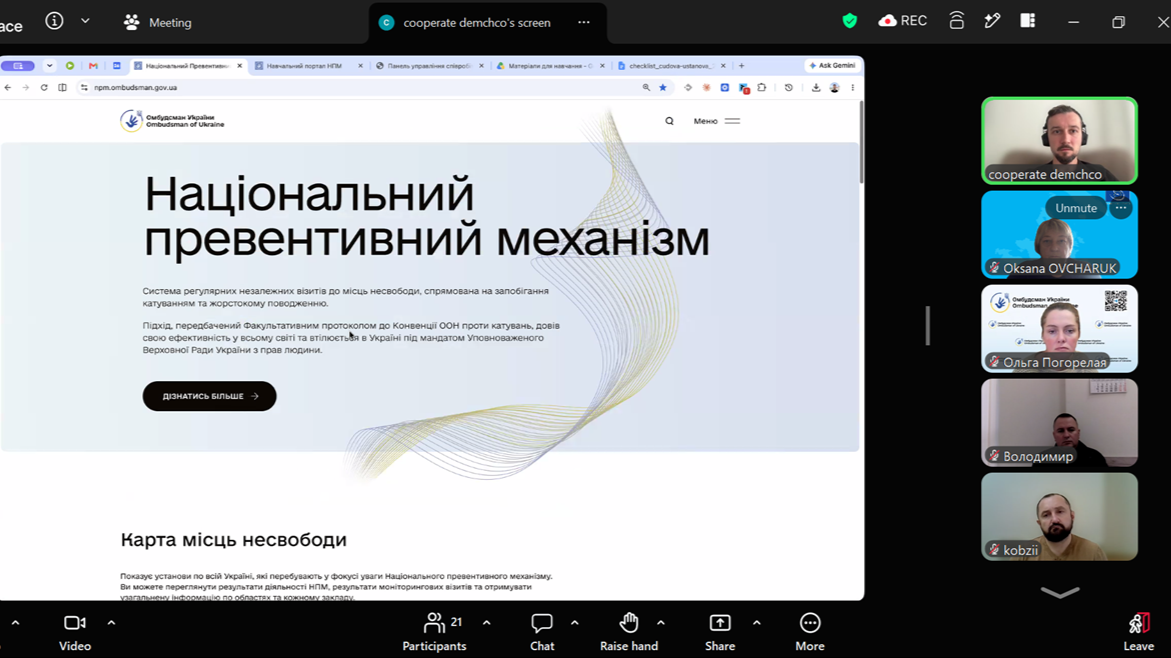Expand chat options arrow
This screenshot has height=658, width=1171.
click(x=574, y=622)
